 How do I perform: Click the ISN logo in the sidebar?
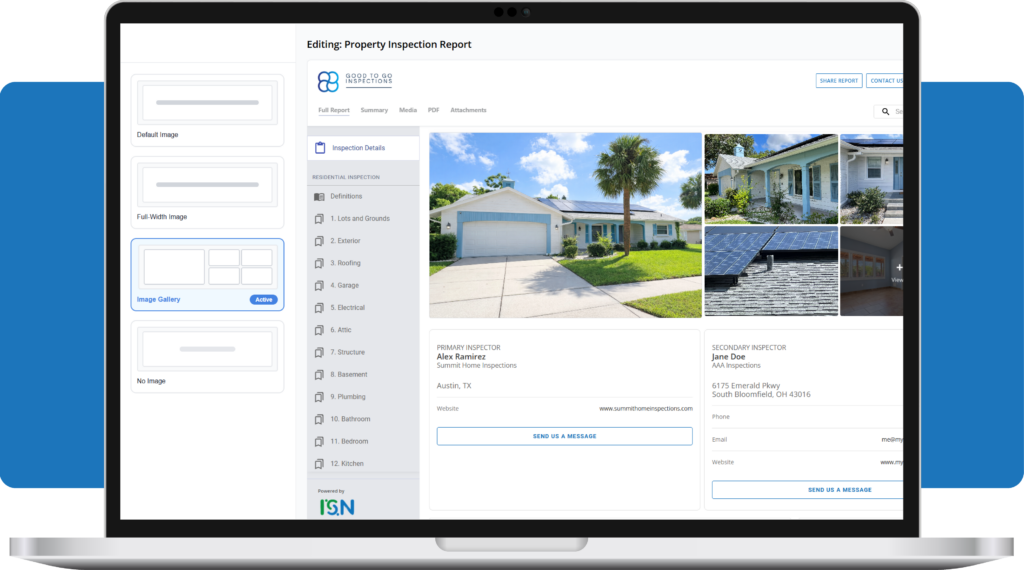tap(337, 507)
